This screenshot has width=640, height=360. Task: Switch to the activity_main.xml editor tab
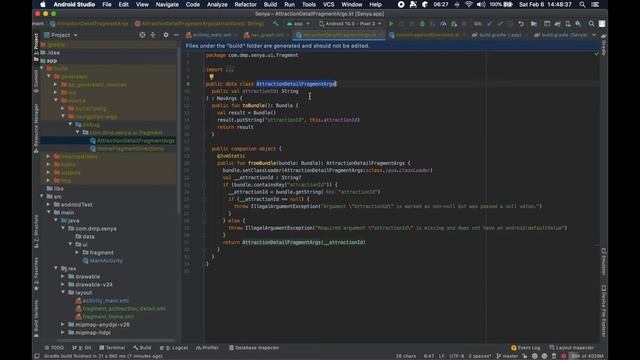(211, 35)
